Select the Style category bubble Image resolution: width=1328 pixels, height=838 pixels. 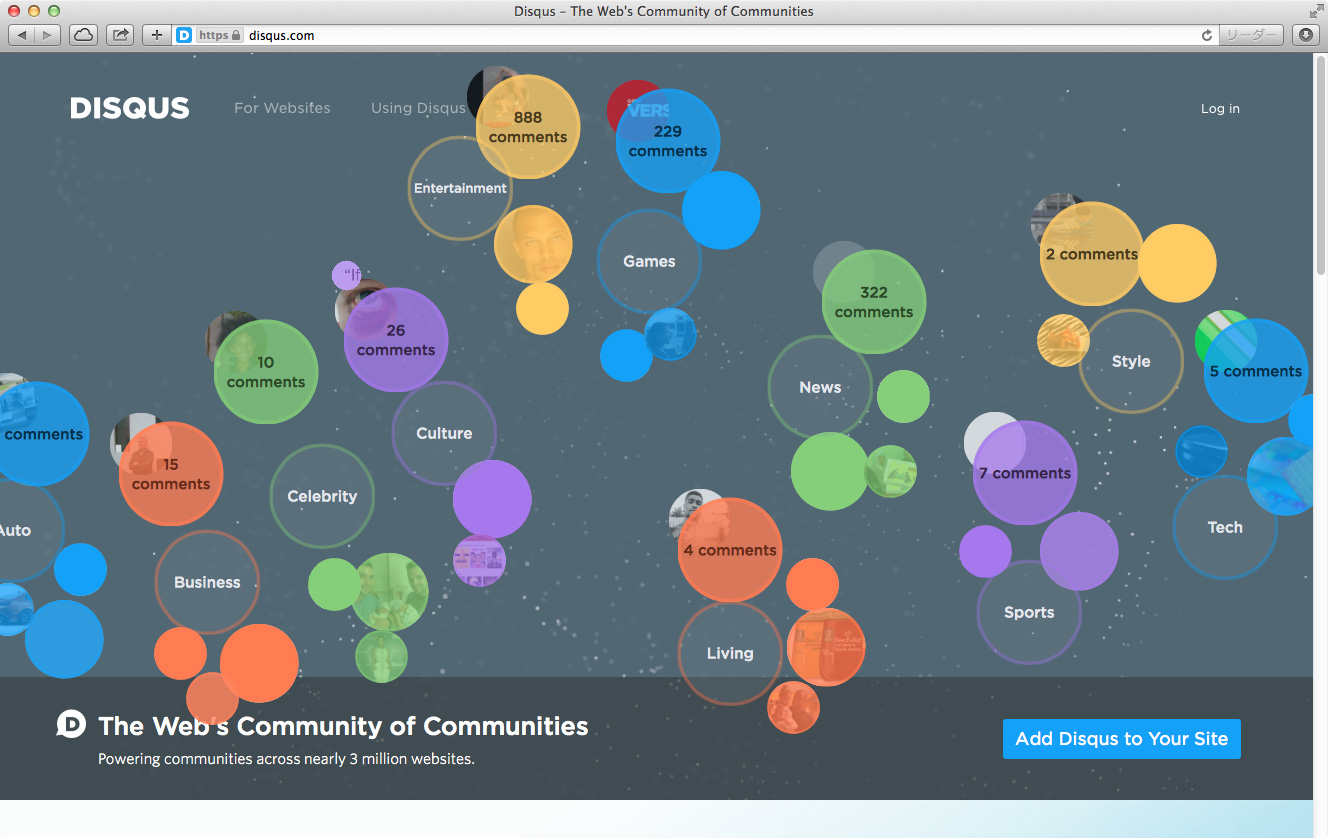coord(1131,361)
